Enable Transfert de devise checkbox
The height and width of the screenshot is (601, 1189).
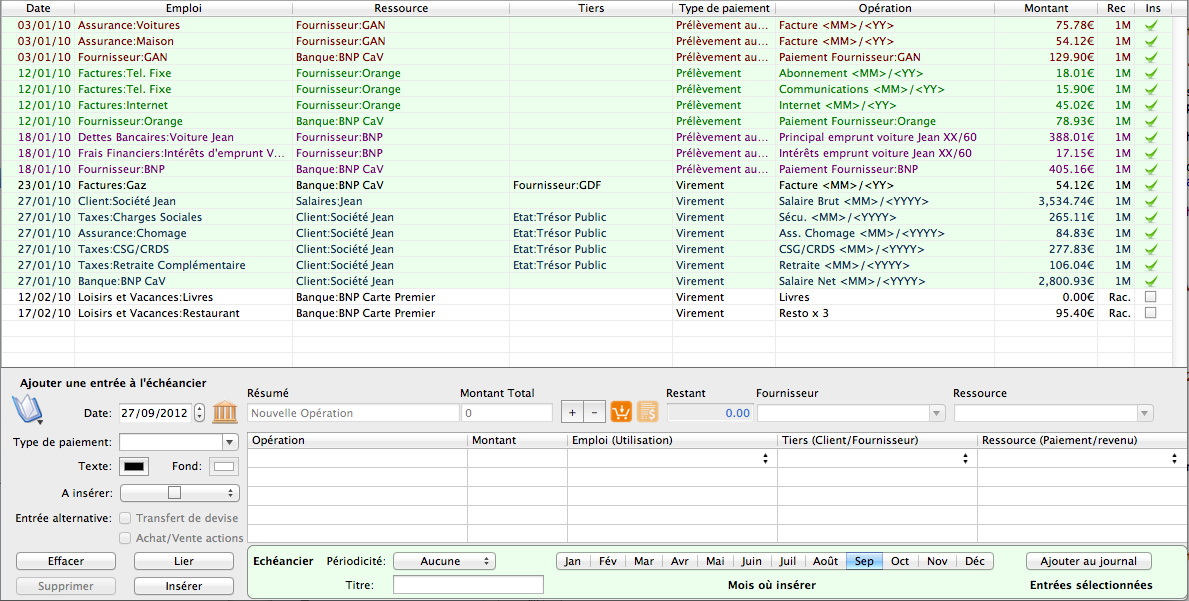click(x=126, y=518)
